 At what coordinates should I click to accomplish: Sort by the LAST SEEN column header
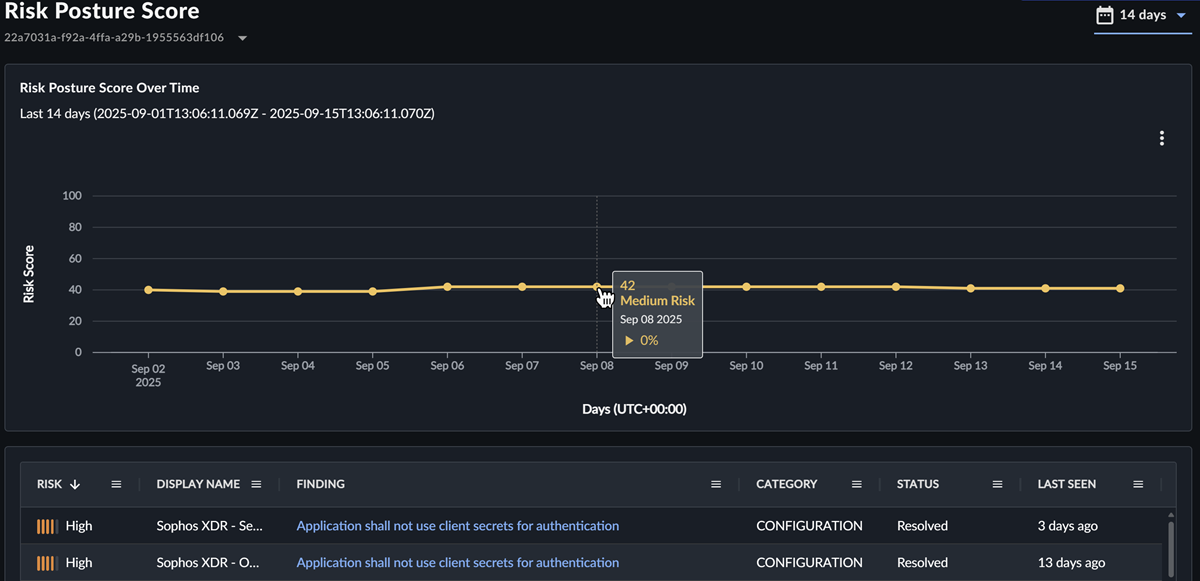[1066, 484]
